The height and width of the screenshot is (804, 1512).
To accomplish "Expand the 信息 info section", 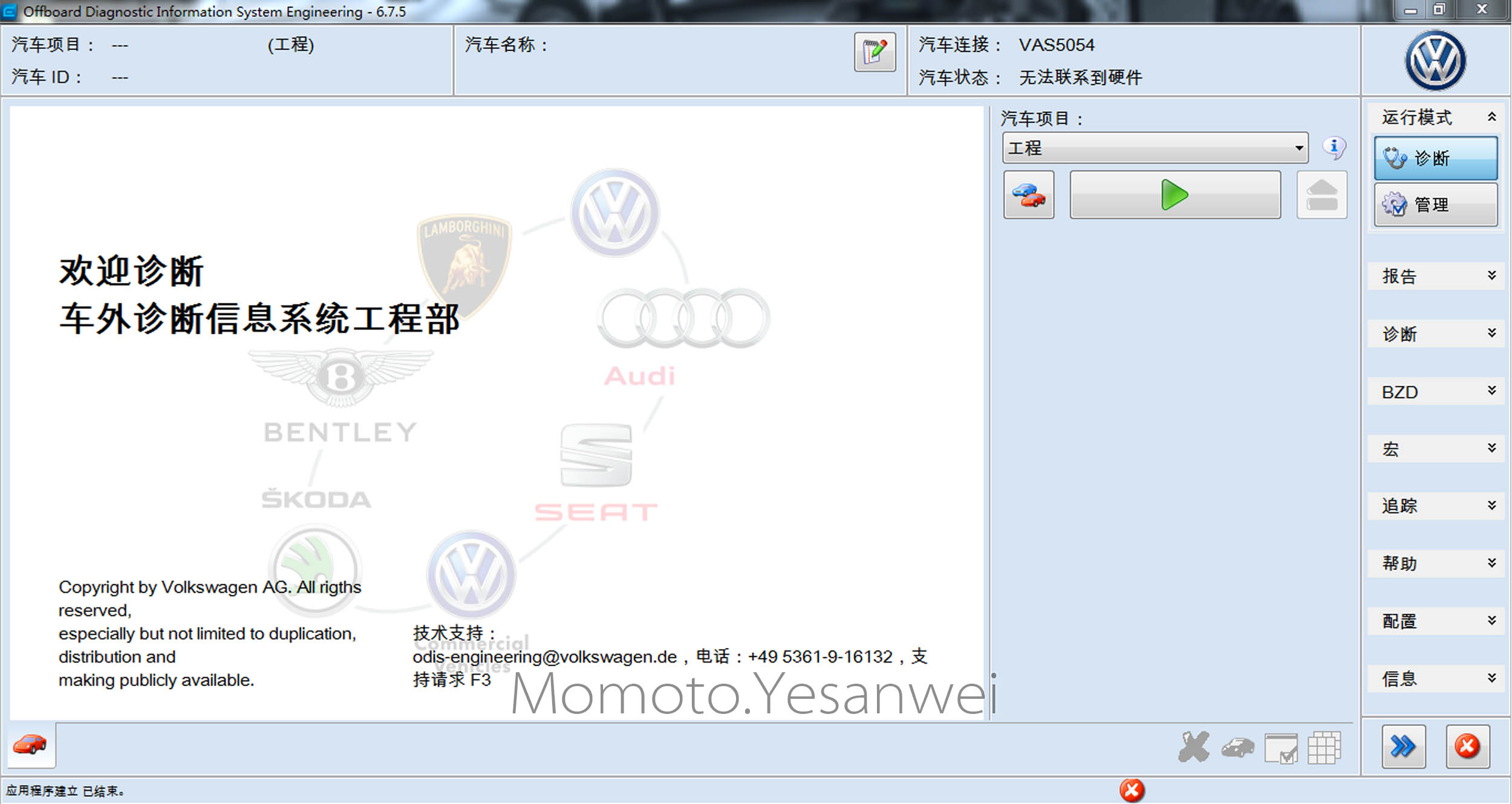I will (x=1436, y=679).
